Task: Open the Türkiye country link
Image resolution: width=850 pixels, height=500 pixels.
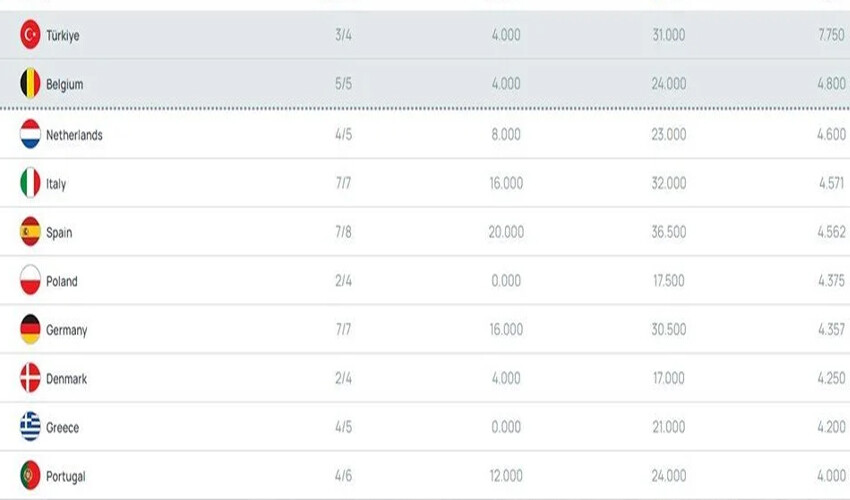Action: (63, 36)
